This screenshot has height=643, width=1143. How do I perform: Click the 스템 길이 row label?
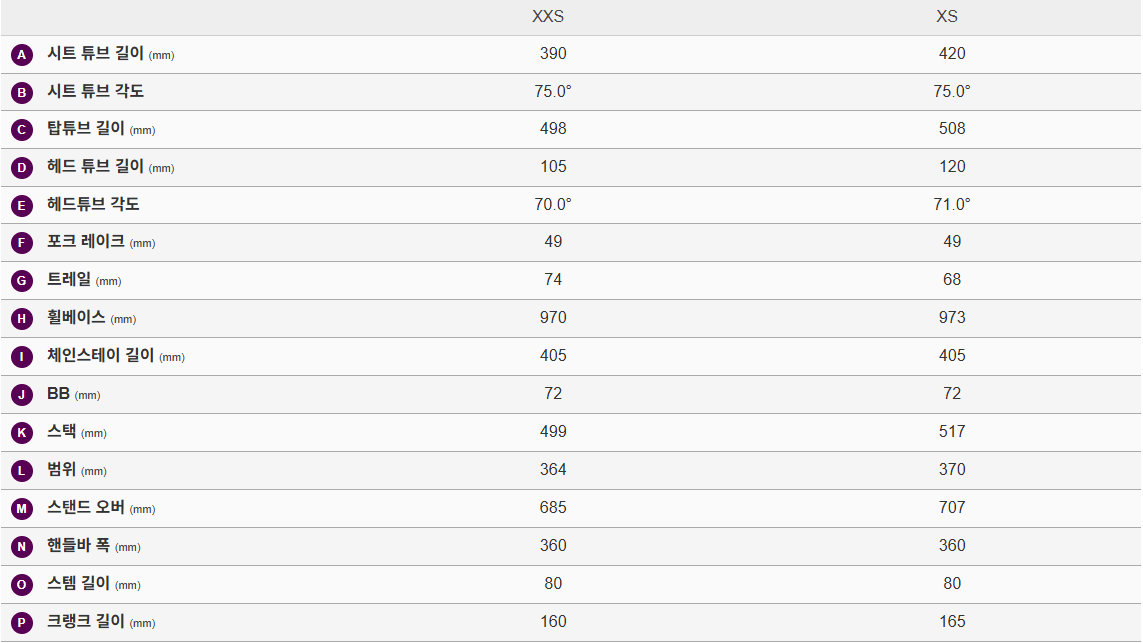click(78, 584)
